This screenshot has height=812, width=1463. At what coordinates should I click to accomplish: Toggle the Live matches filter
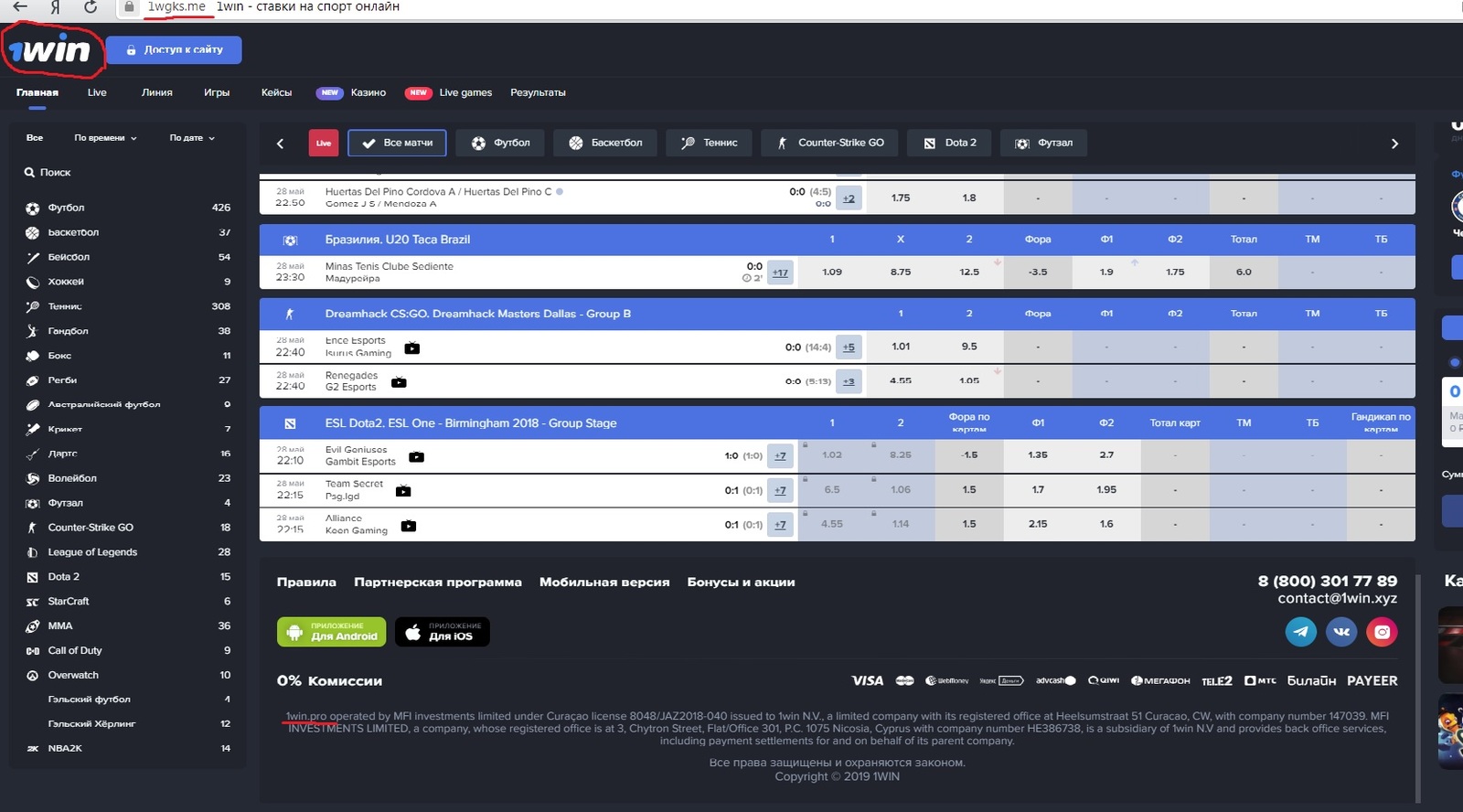[x=324, y=144]
